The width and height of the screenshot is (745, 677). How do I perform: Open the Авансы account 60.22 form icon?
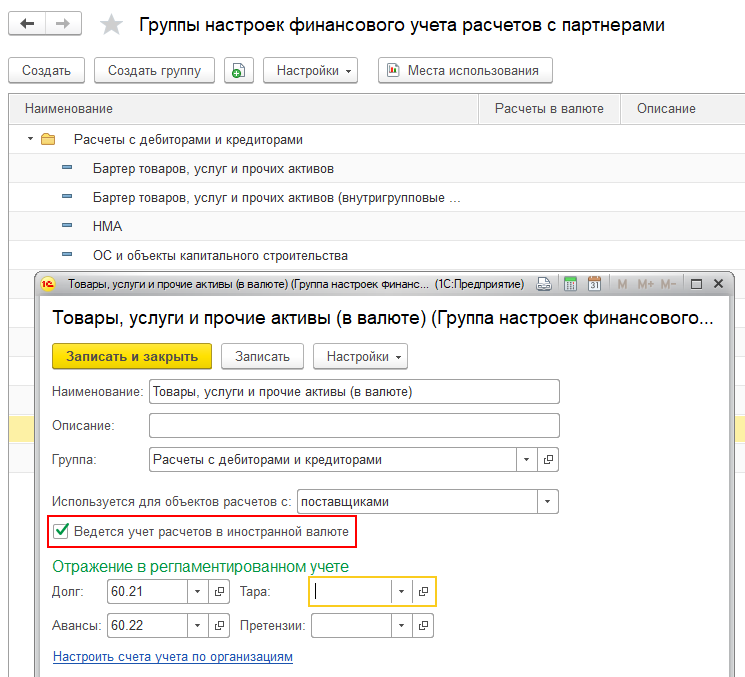pyautogui.click(x=219, y=625)
